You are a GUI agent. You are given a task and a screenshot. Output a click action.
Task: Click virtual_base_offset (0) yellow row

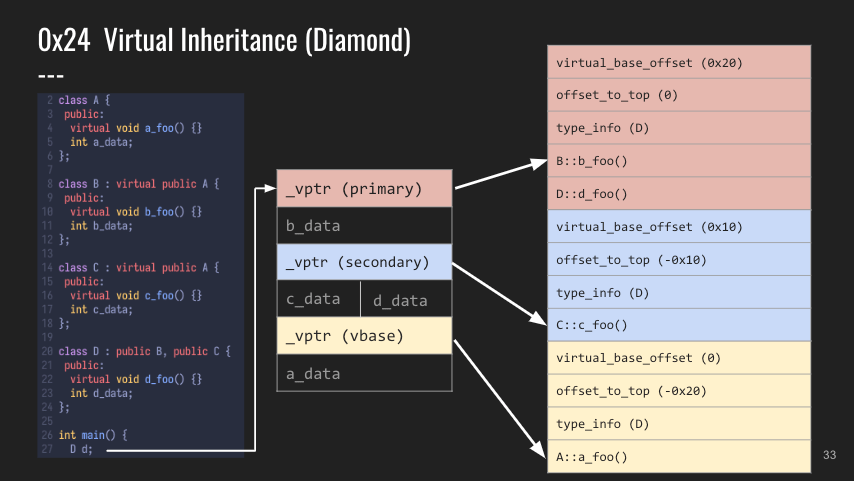tap(679, 358)
